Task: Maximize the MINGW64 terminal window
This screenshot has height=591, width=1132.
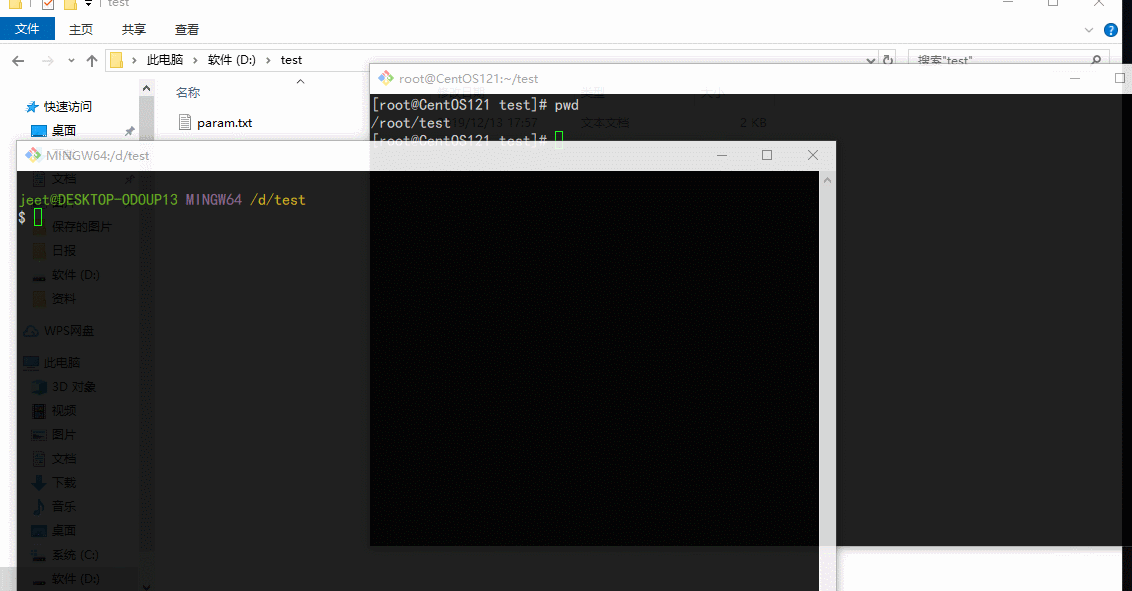Action: (x=767, y=155)
